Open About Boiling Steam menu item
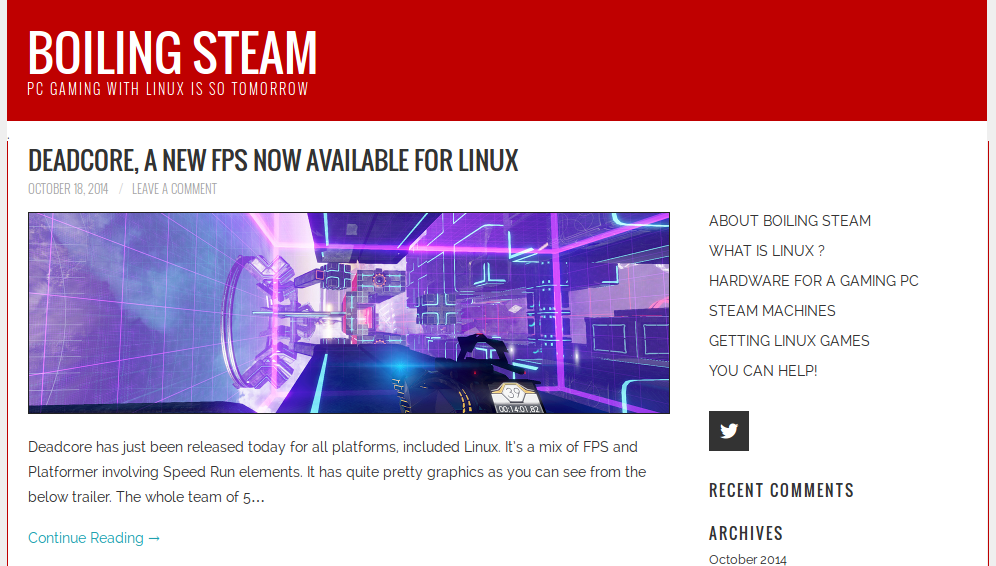The width and height of the screenshot is (996, 566). [789, 221]
